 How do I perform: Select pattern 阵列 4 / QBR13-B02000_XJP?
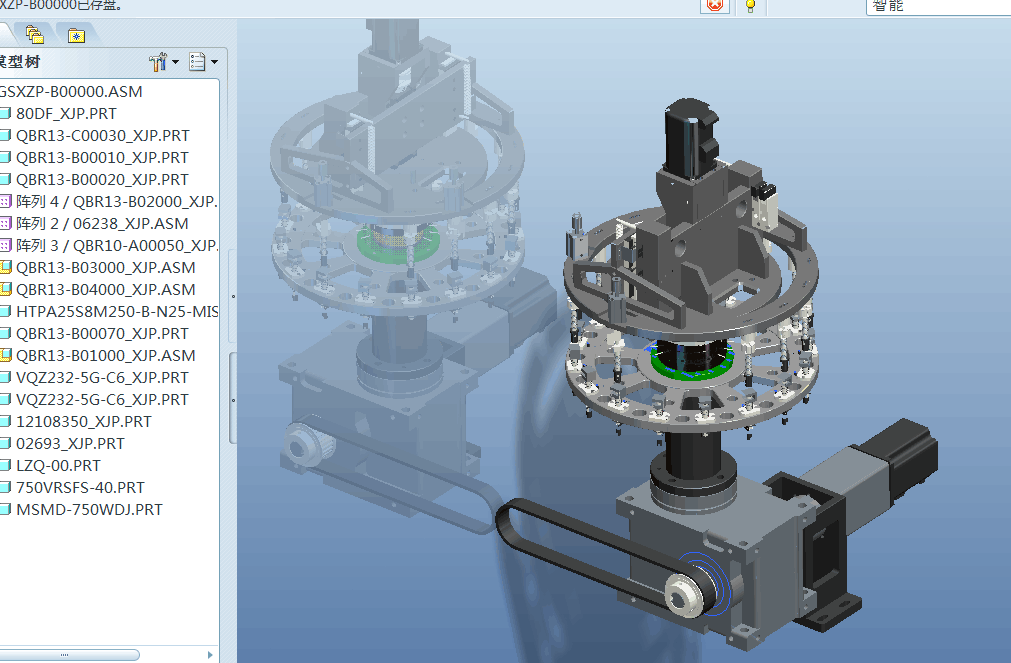117,201
